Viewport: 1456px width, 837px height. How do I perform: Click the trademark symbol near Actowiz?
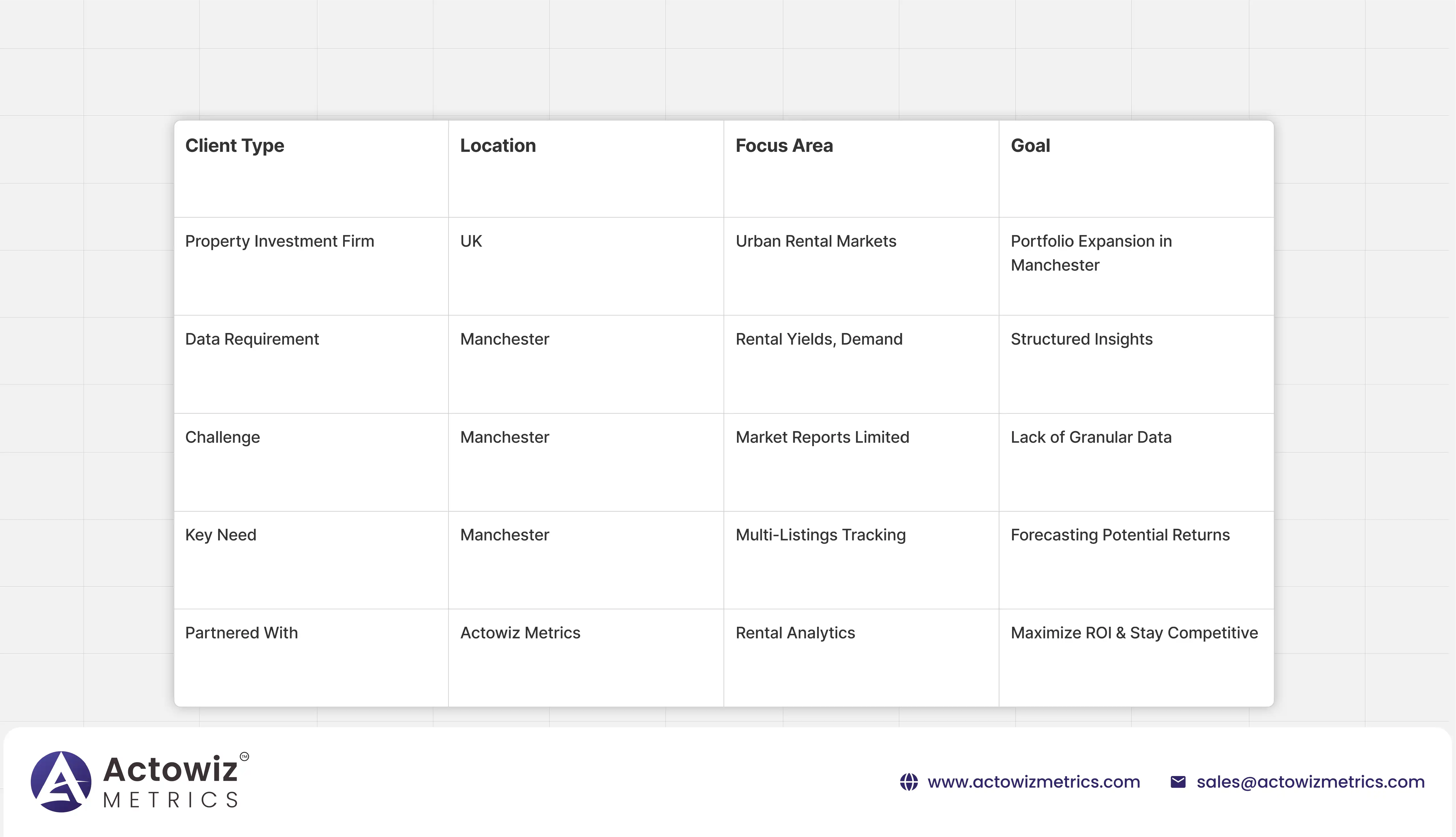tap(244, 757)
